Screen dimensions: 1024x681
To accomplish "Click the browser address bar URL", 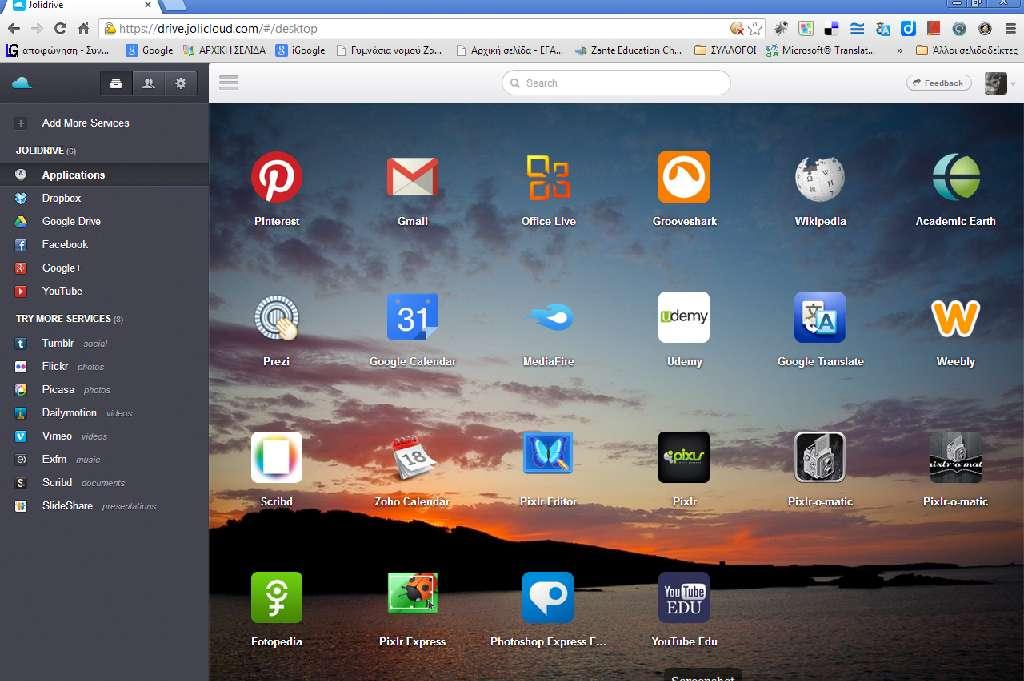I will tap(219, 29).
